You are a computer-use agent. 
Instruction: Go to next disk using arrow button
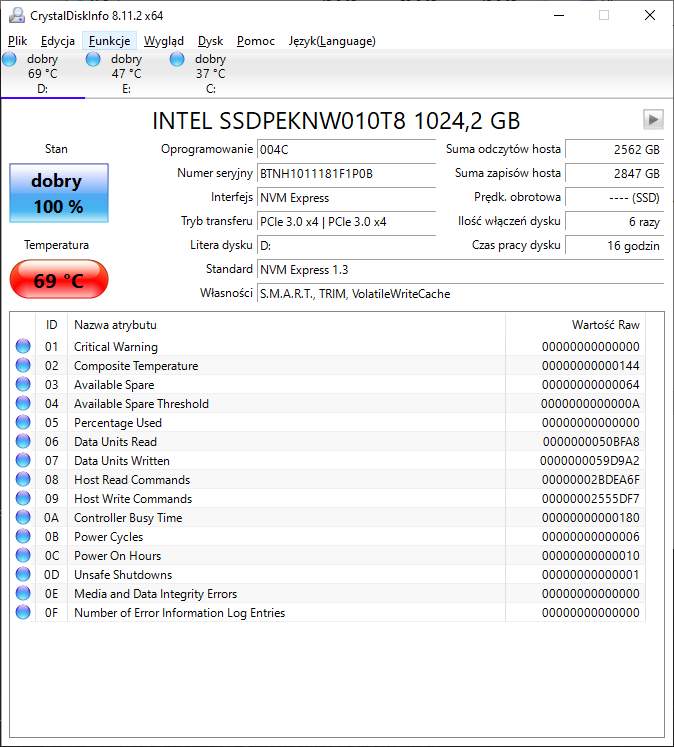point(653,120)
